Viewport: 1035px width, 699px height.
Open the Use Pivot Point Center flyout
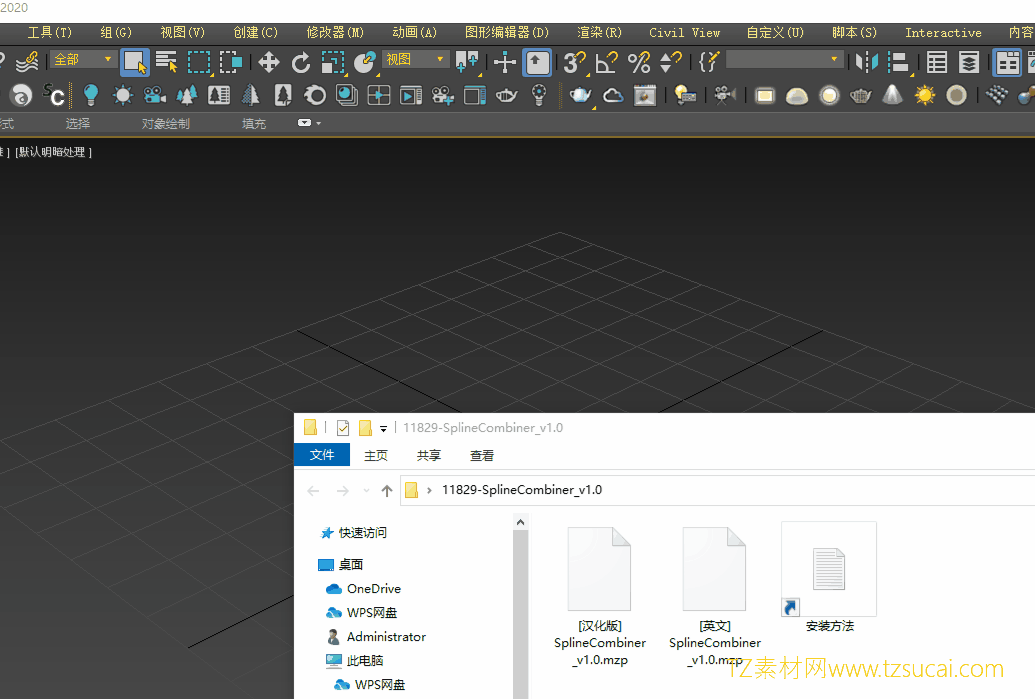coord(467,62)
